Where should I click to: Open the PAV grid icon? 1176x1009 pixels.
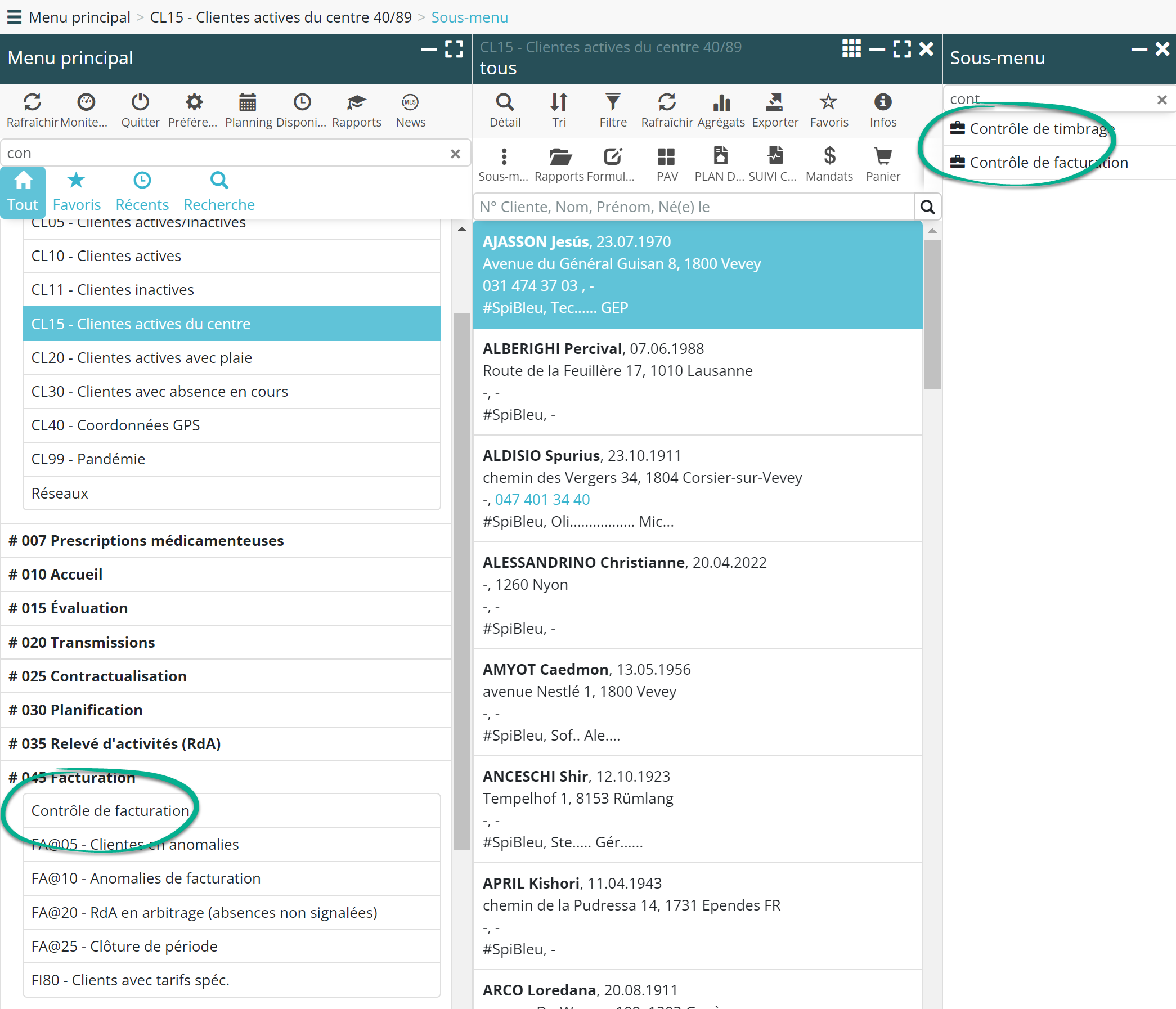666,156
